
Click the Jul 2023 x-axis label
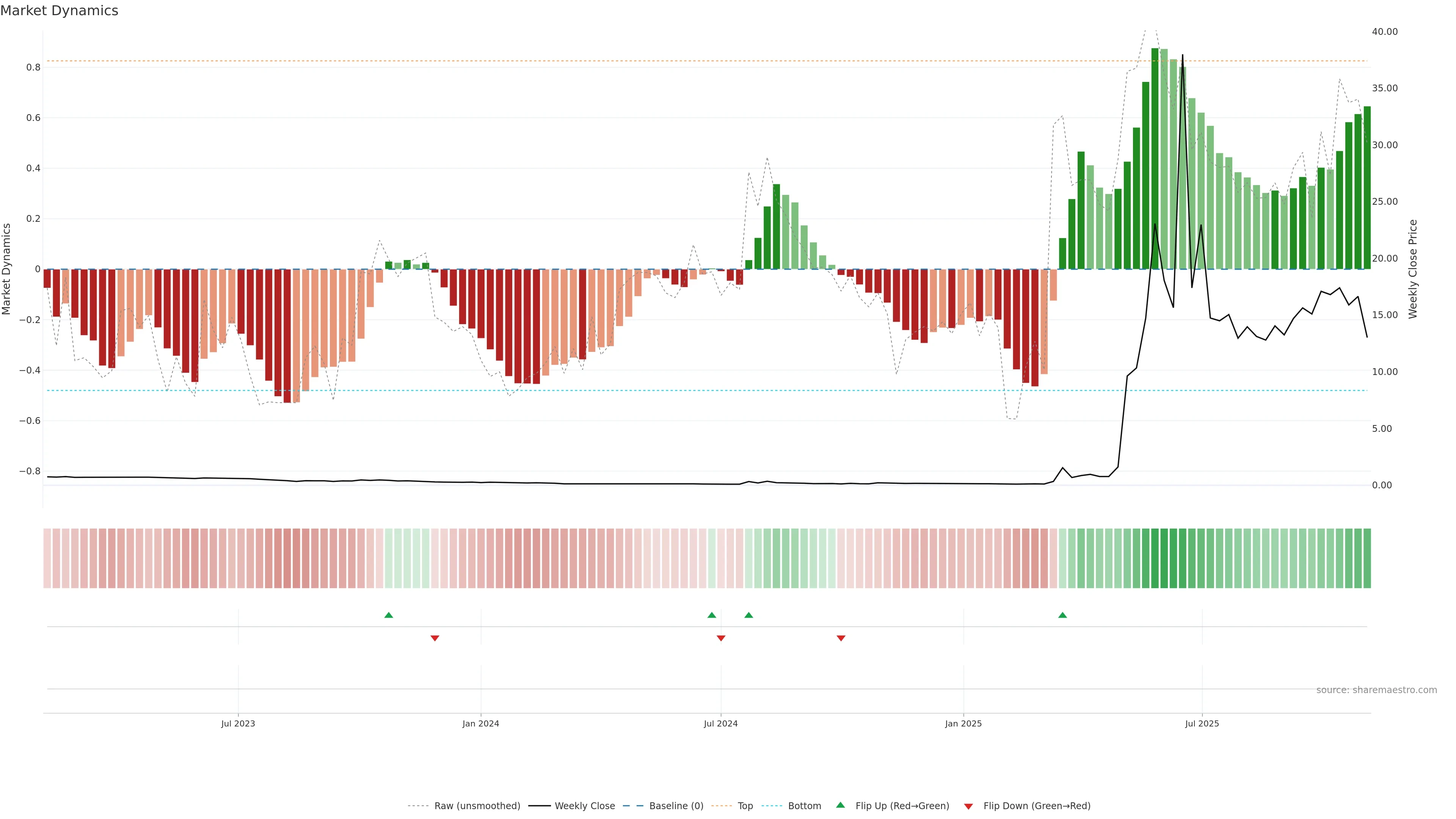pyautogui.click(x=238, y=723)
